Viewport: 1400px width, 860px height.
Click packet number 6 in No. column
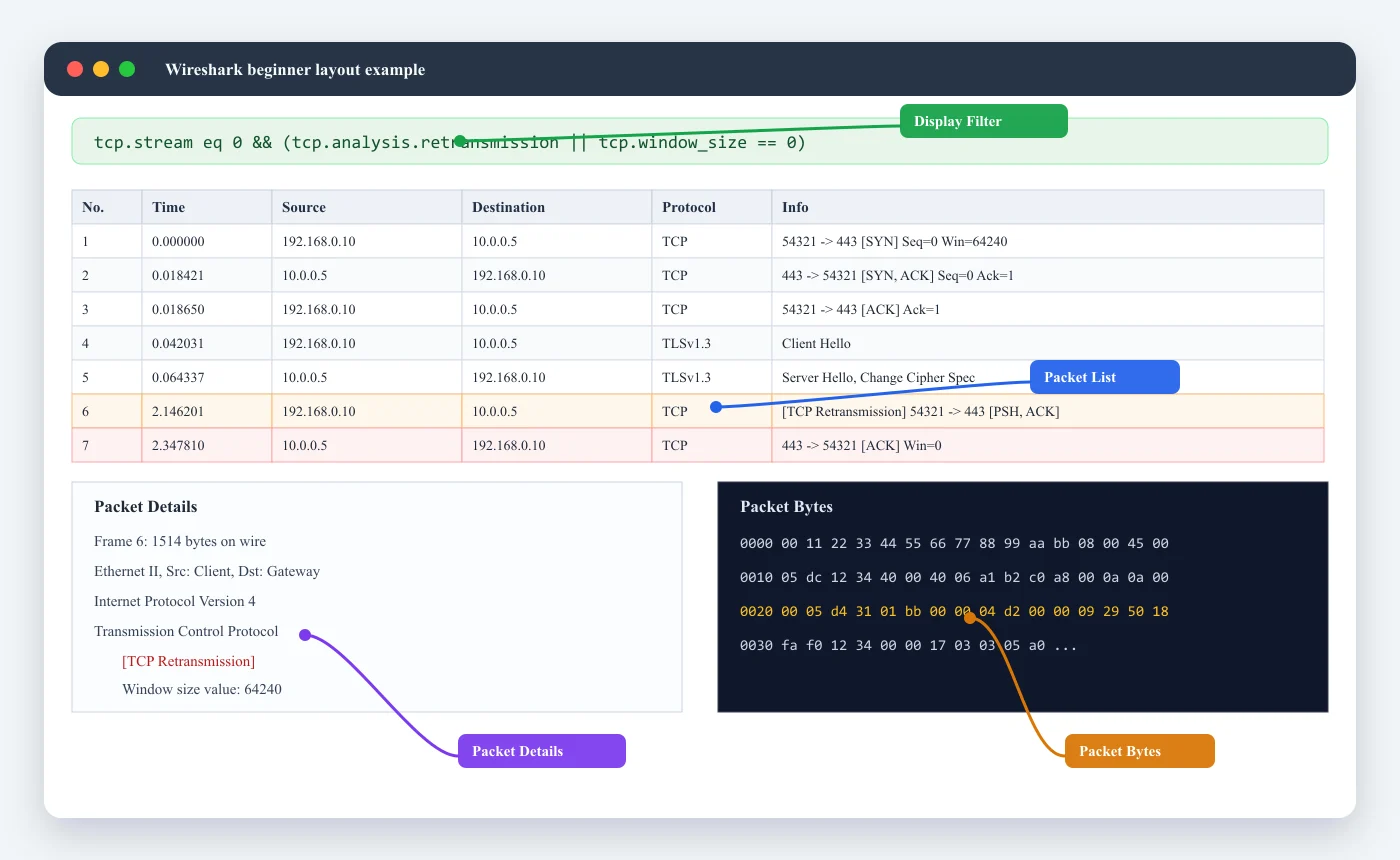point(86,411)
